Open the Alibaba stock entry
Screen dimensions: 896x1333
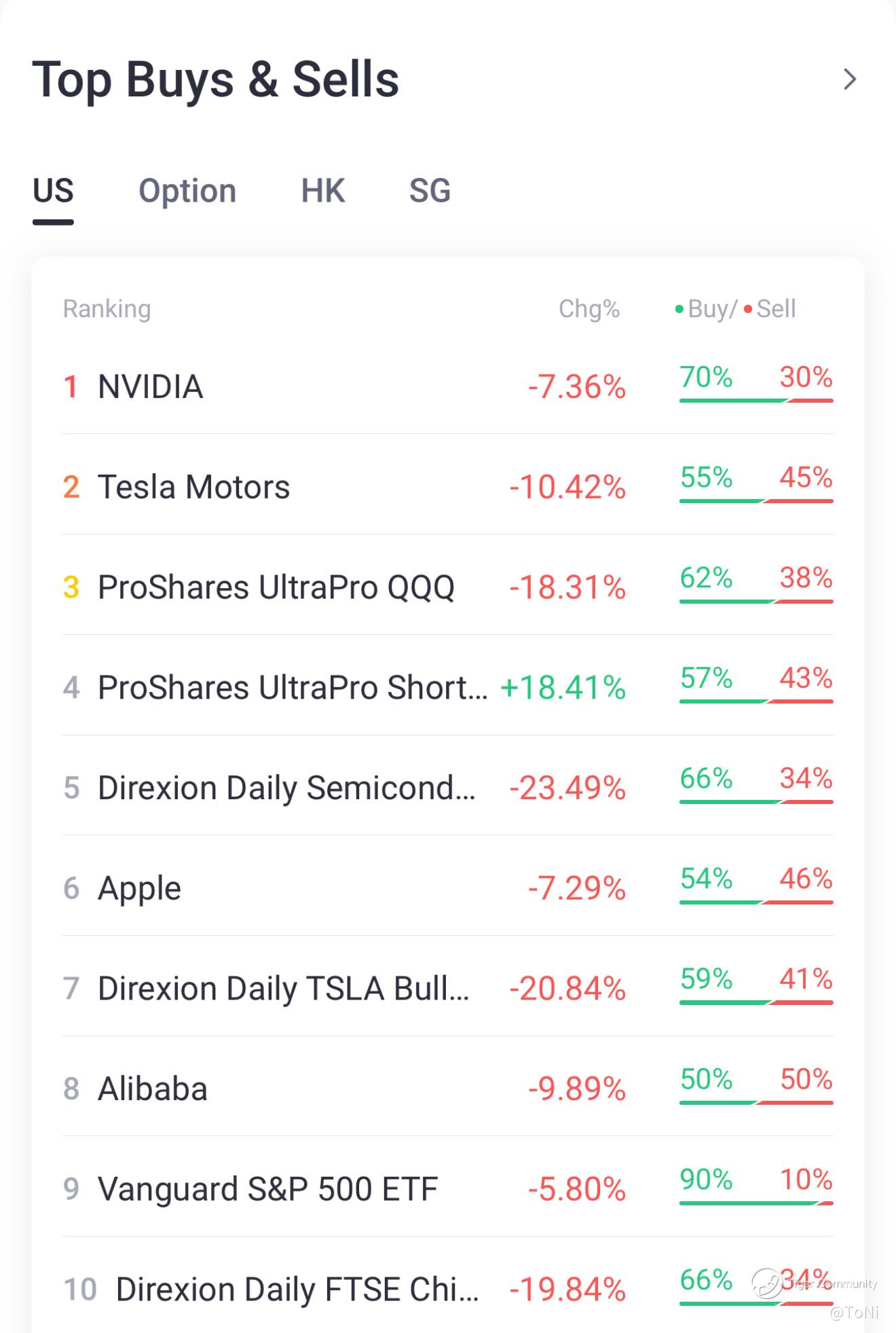[x=153, y=1089]
